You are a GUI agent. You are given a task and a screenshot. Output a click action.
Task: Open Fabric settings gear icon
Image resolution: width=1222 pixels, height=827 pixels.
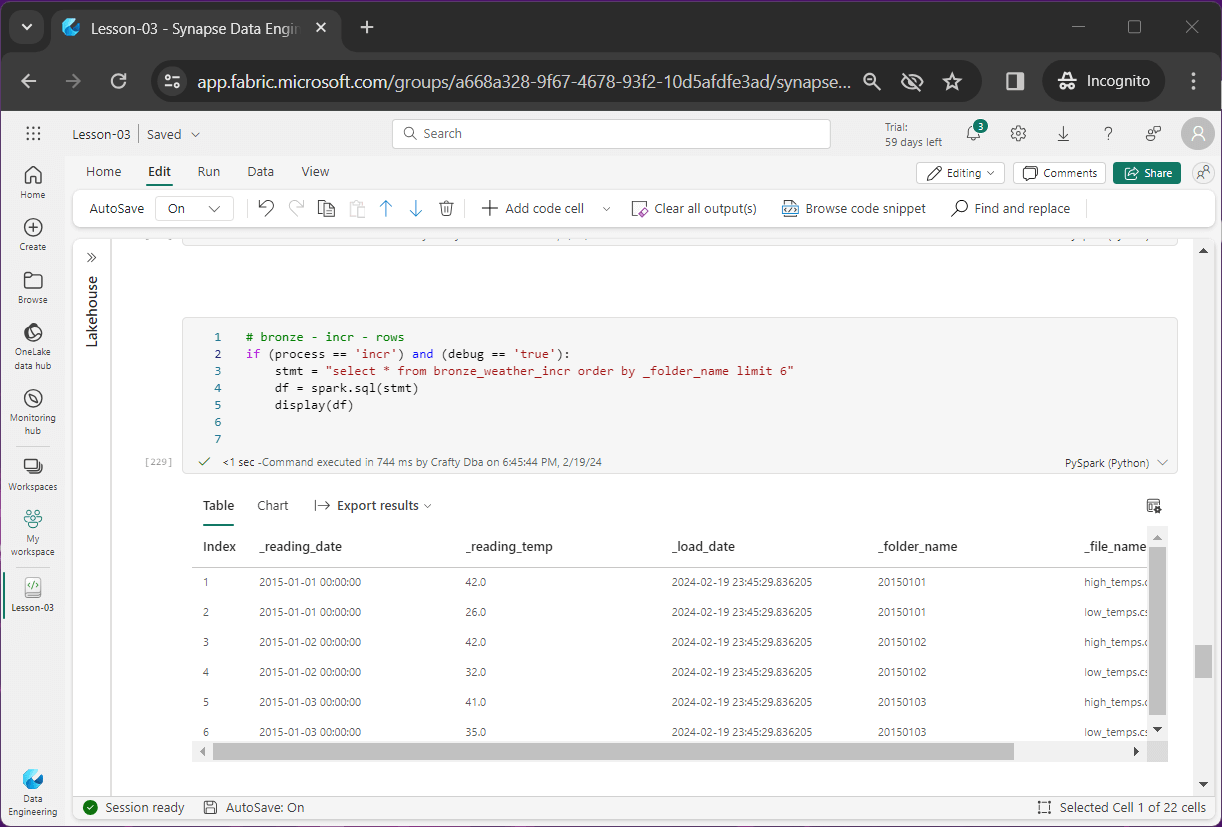[1018, 134]
